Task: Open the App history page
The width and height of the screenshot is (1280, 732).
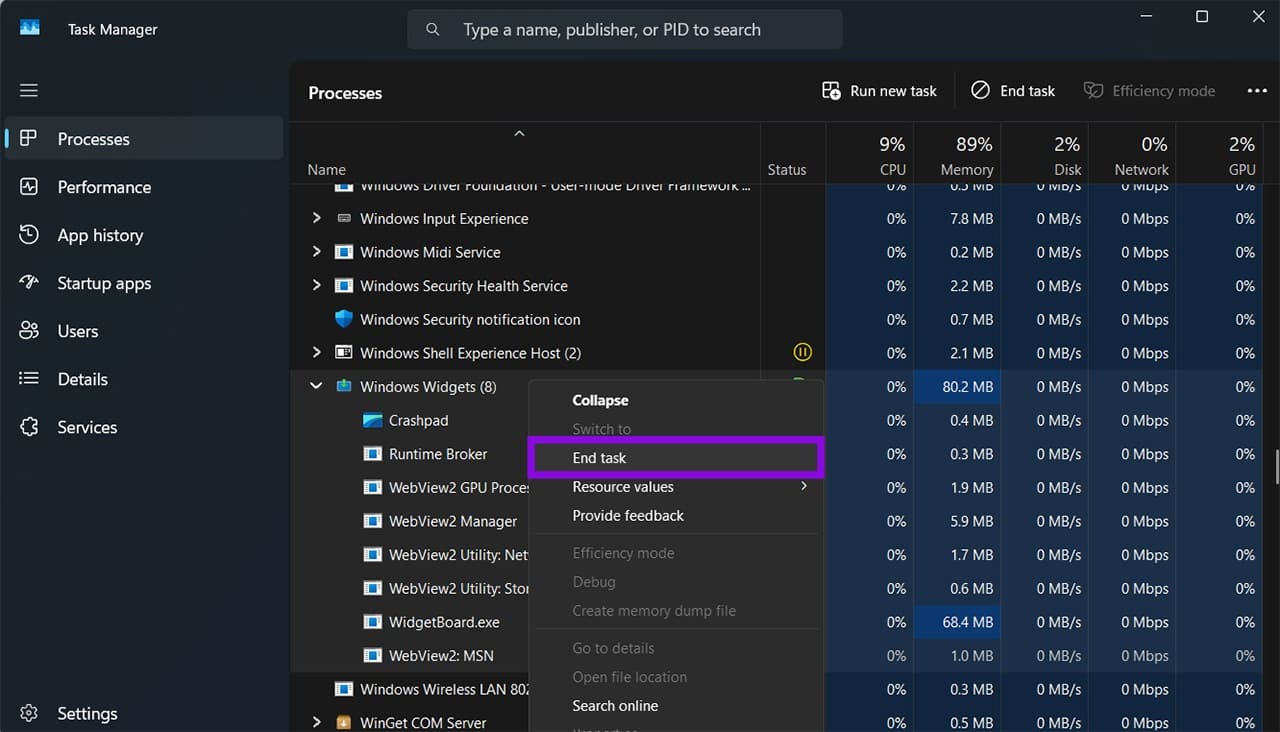Action: tap(144, 235)
